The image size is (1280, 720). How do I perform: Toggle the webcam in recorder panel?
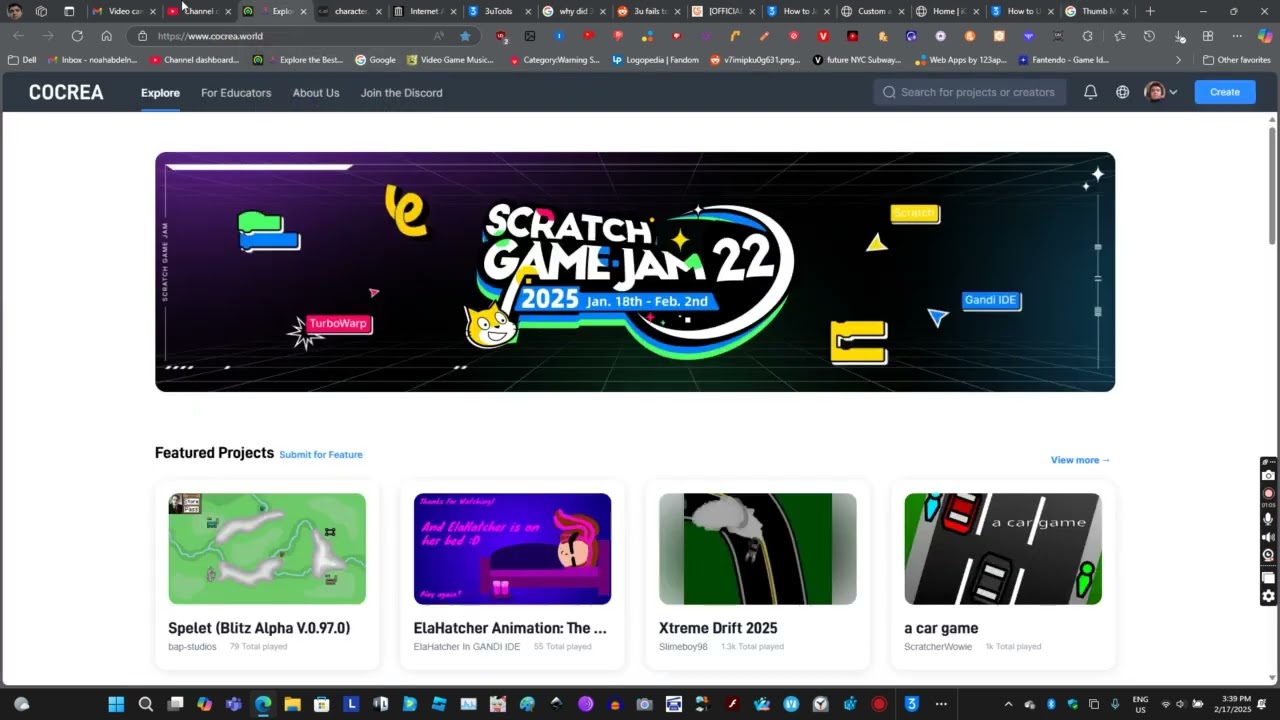1268,555
